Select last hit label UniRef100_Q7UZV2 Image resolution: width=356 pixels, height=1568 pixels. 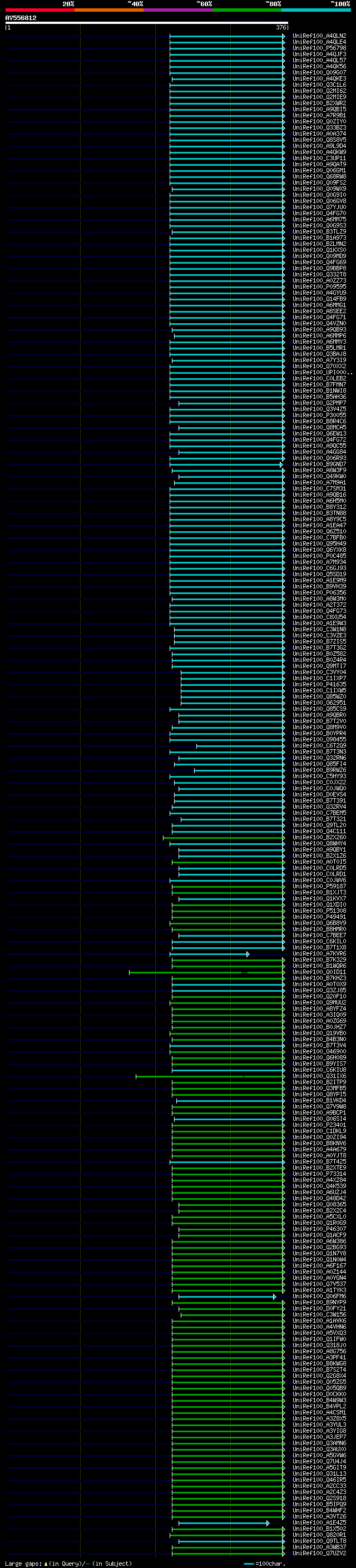[x=319, y=1553]
